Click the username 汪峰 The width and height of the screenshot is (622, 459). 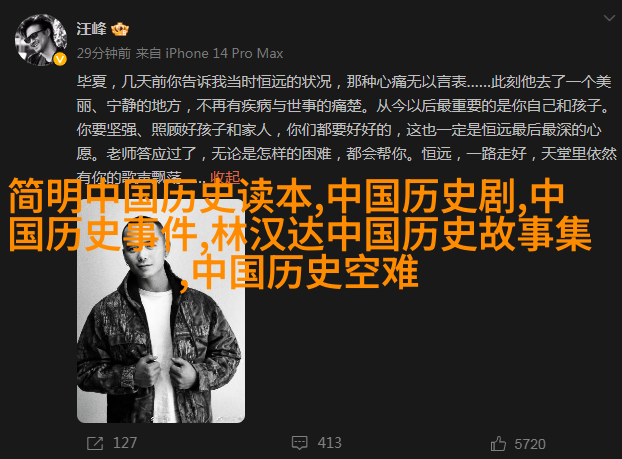pyautogui.click(x=92, y=29)
